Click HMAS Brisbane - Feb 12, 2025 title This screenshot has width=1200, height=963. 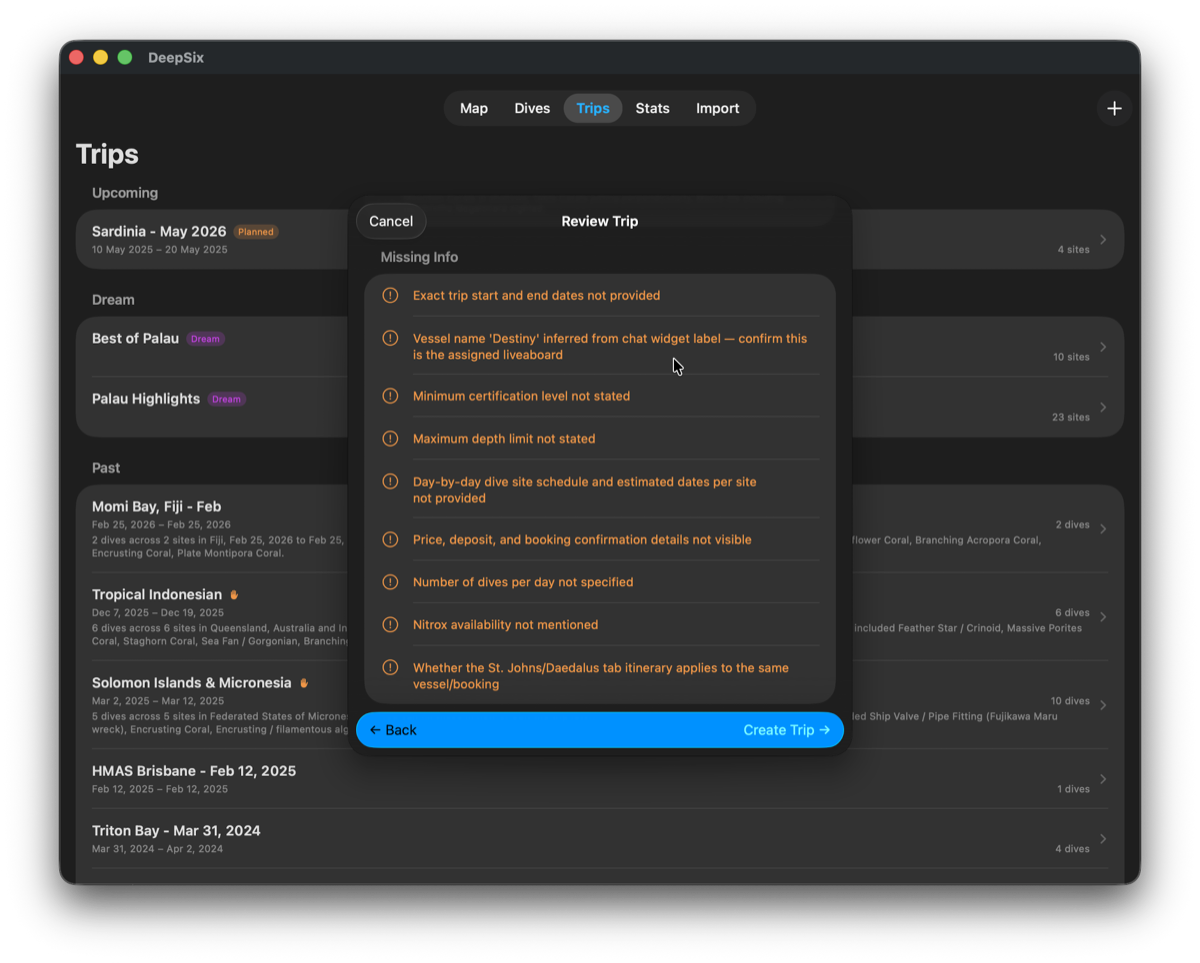194,770
